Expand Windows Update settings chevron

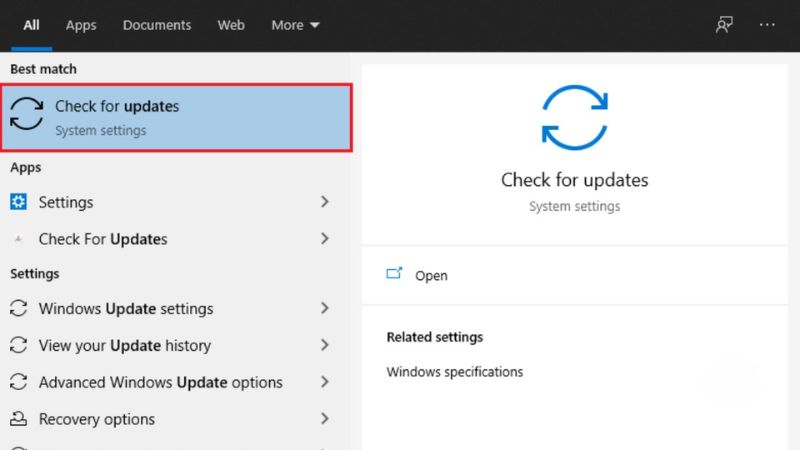pyautogui.click(x=324, y=308)
